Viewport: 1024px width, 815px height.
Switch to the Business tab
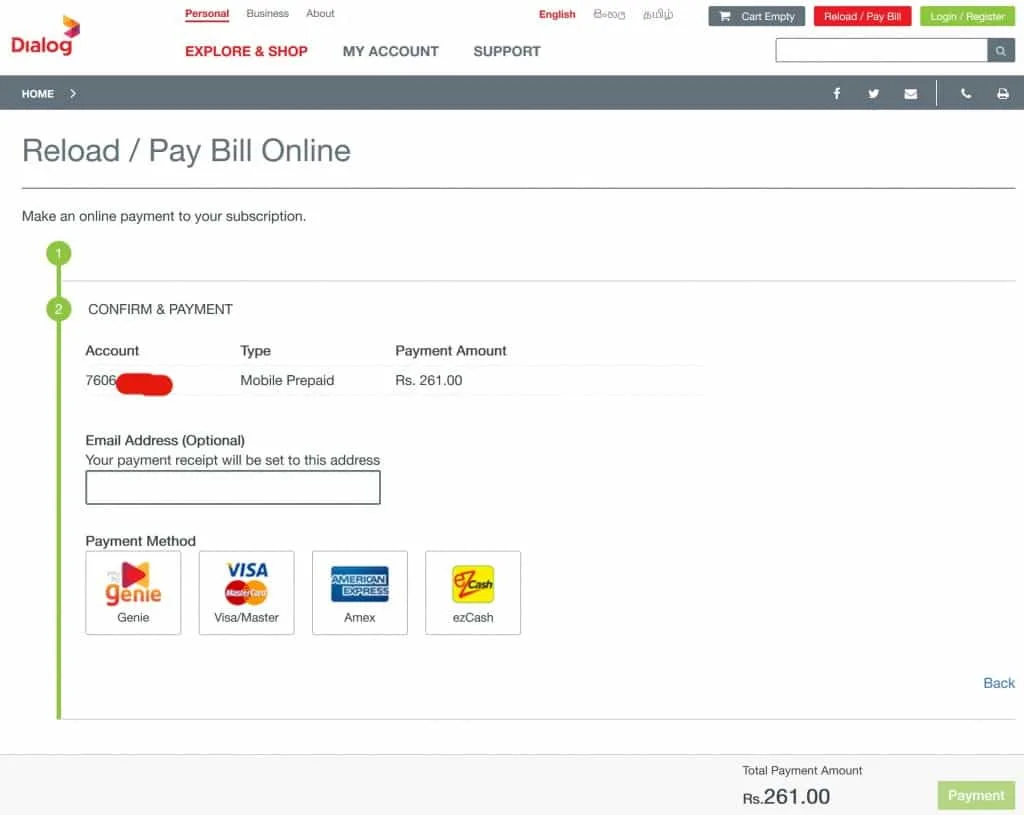(267, 14)
